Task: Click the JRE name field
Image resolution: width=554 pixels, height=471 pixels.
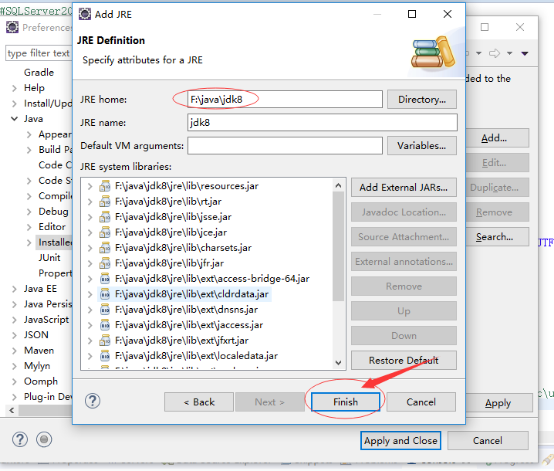Action: [322, 123]
